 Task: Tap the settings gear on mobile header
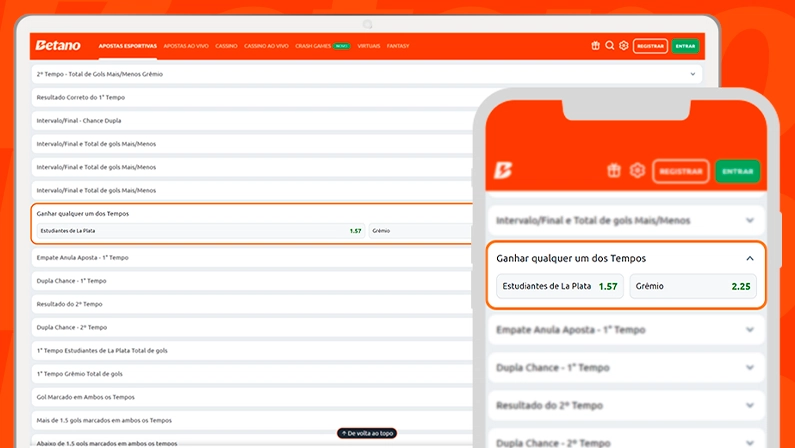[637, 171]
